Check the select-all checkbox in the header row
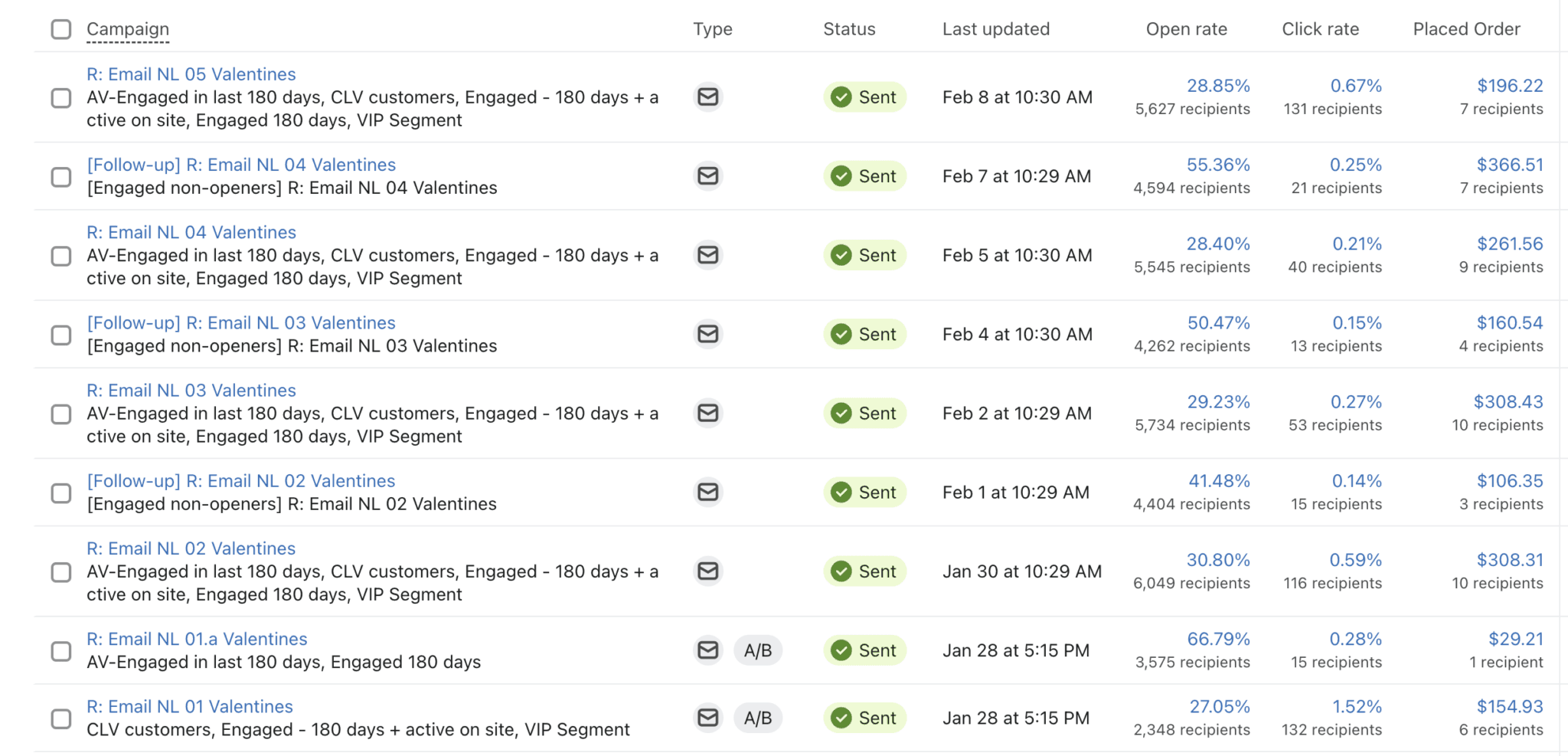The width and height of the screenshot is (1568, 756). (60, 28)
